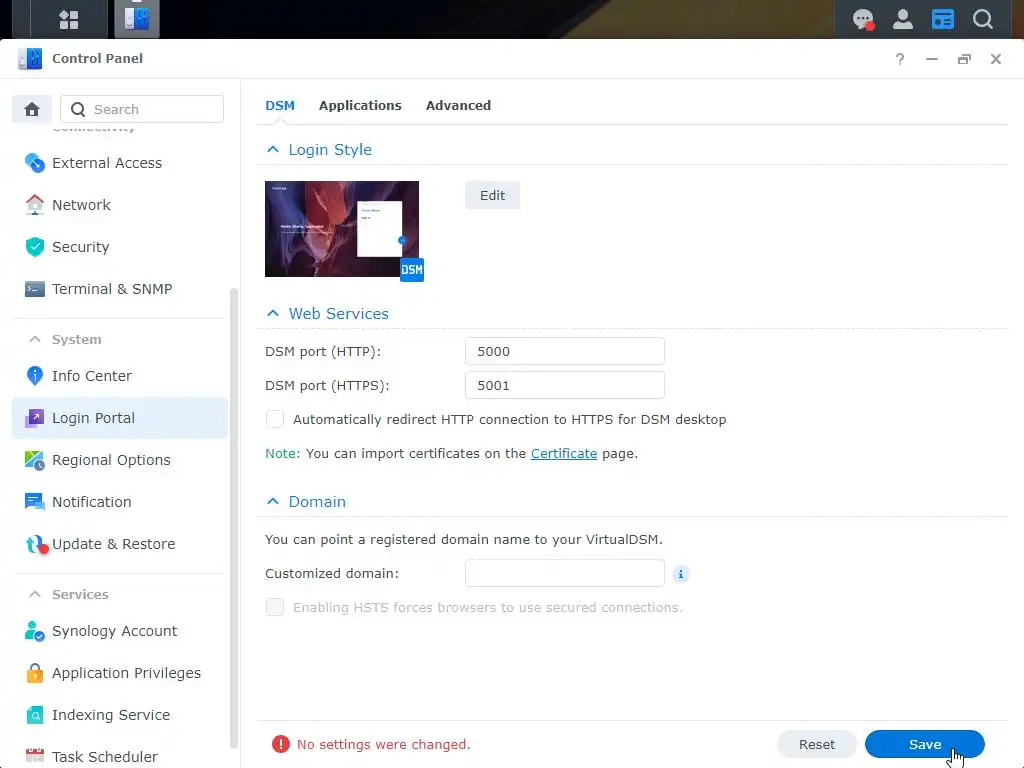
Task: Click the Control Panel search box
Action: click(142, 109)
